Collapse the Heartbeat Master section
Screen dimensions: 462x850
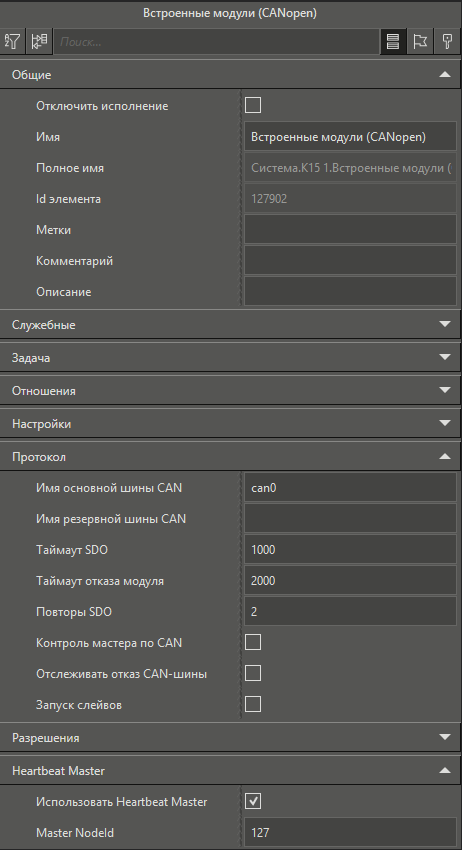[x=231, y=770]
